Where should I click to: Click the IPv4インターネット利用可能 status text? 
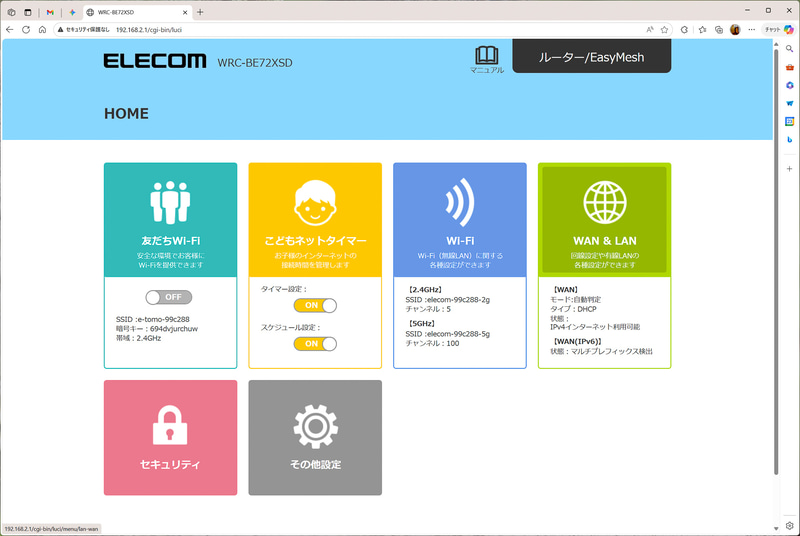[595, 327]
